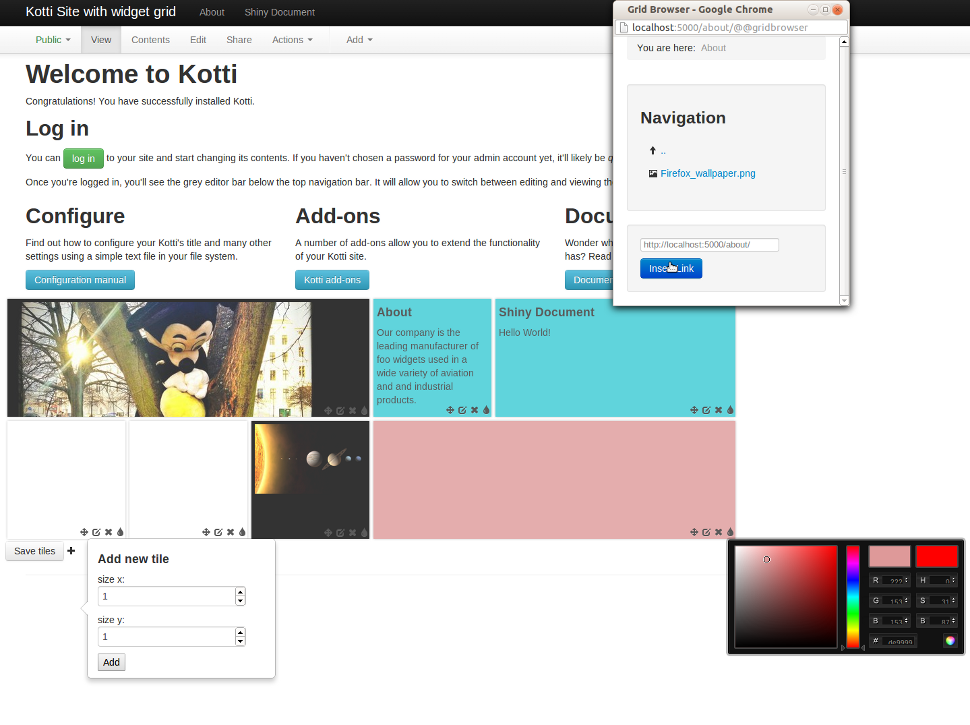The image size is (970, 725).
Task: Click the G value stepper in color picker
Action: pos(906,600)
